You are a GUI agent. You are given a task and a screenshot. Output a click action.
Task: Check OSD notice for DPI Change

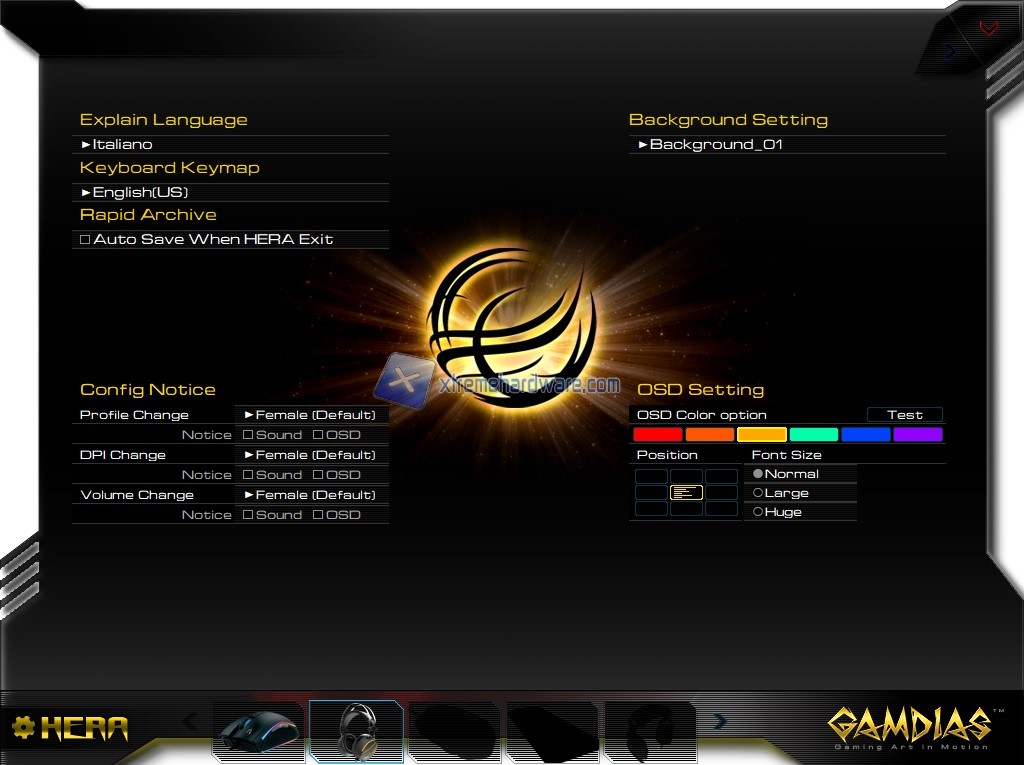tap(318, 475)
